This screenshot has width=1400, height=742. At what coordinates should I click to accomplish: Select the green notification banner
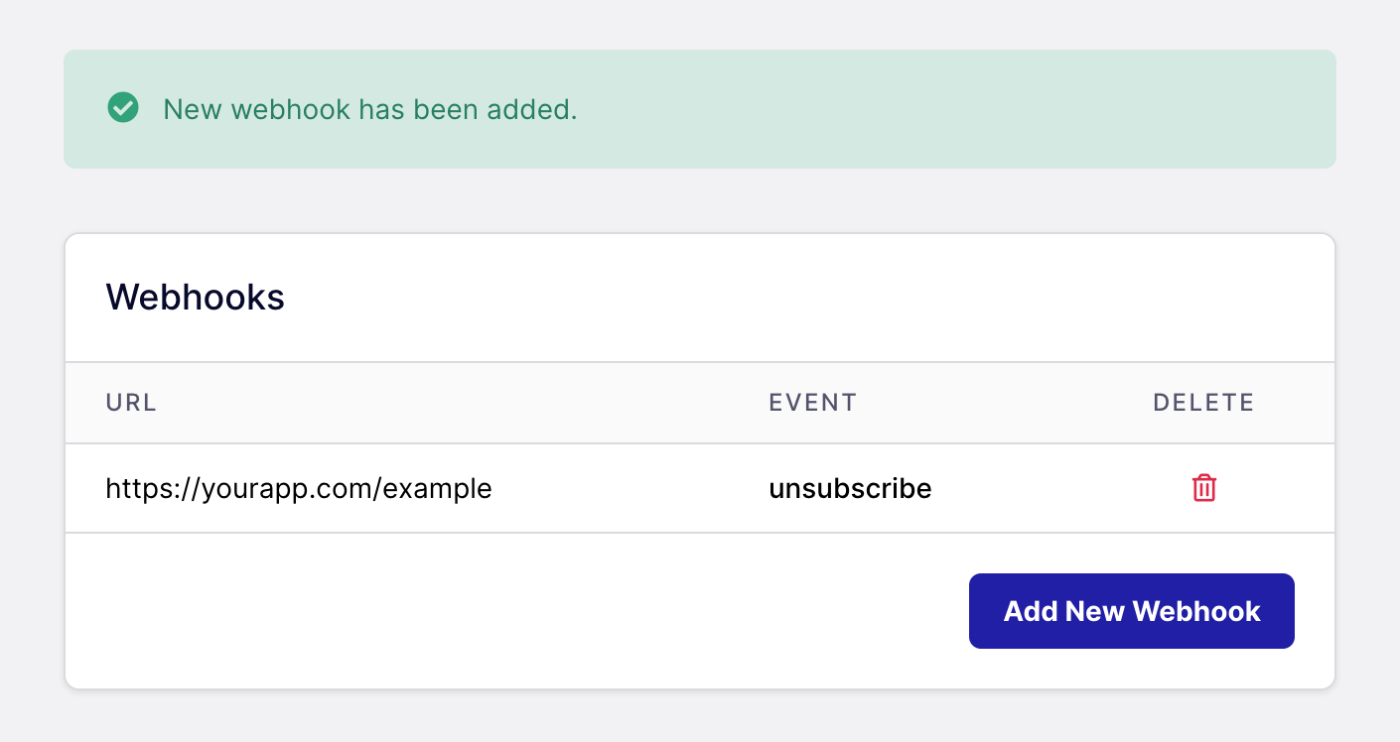point(700,109)
